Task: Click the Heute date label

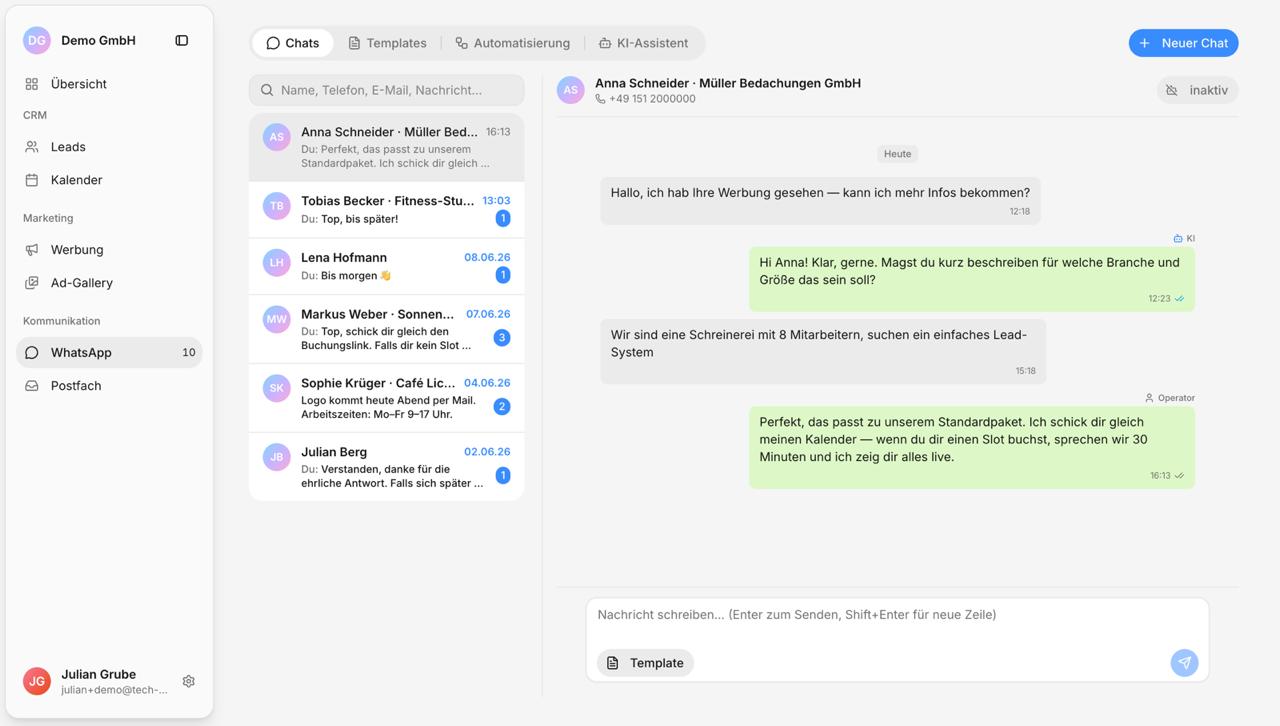Action: coord(897,154)
